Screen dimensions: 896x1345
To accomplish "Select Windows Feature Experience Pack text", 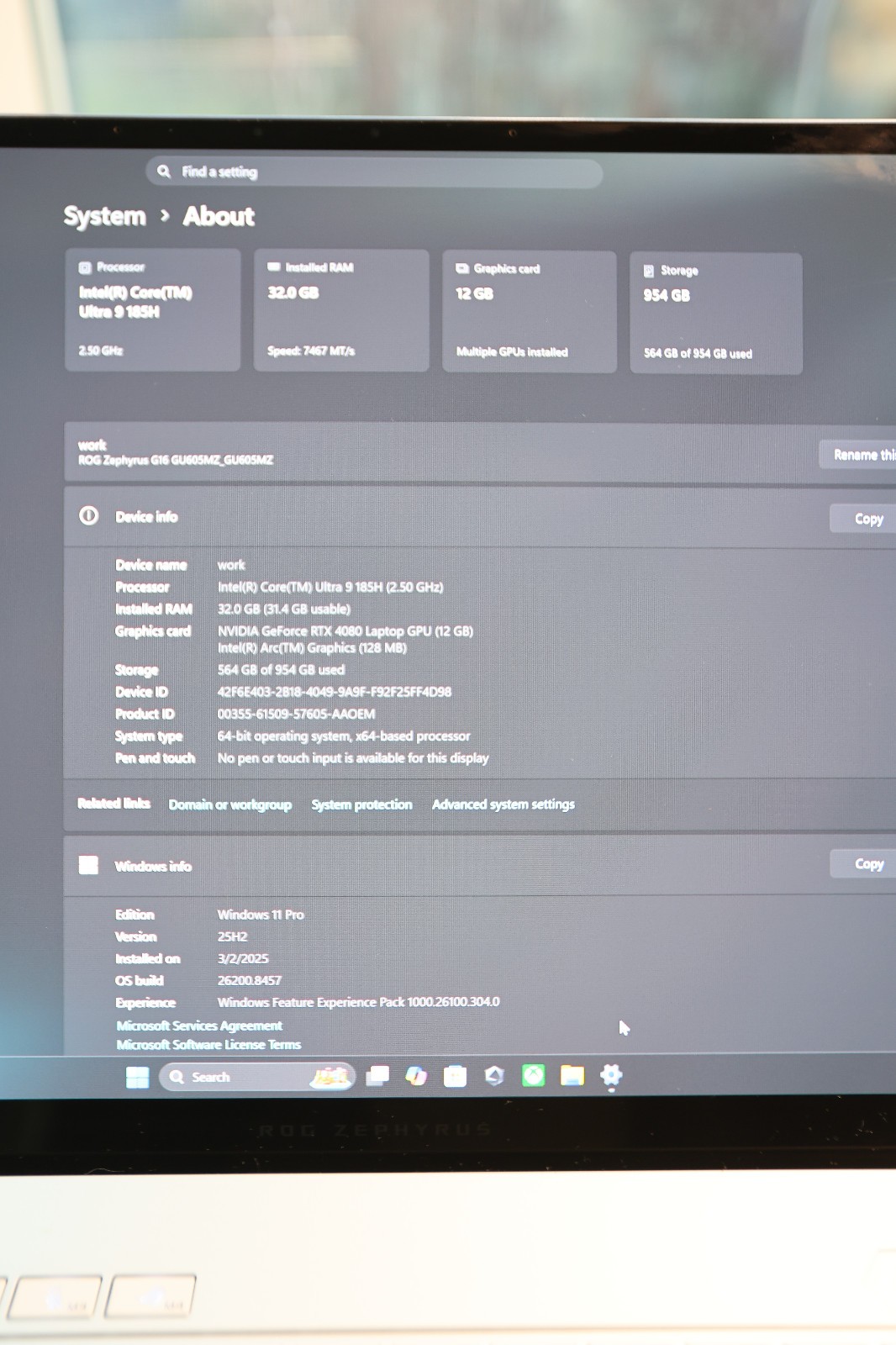I will tap(358, 1002).
